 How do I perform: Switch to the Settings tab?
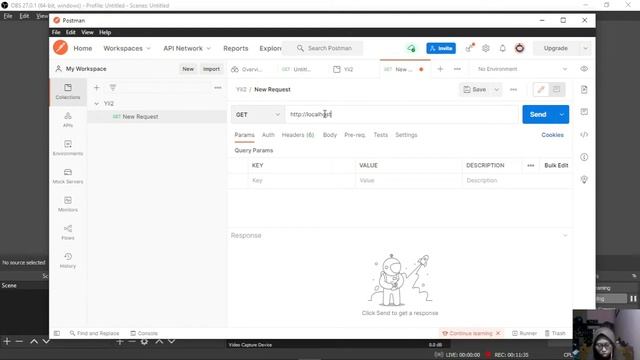click(406, 135)
